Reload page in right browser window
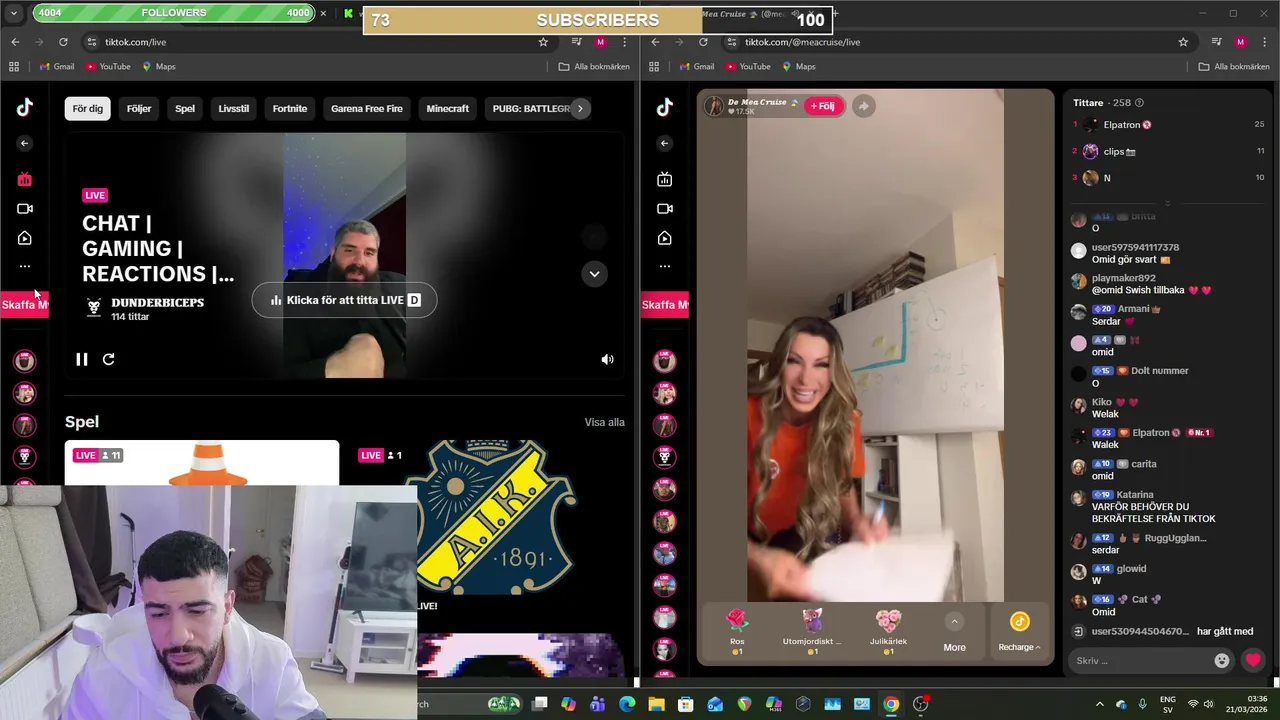This screenshot has width=1280, height=720. (x=703, y=42)
